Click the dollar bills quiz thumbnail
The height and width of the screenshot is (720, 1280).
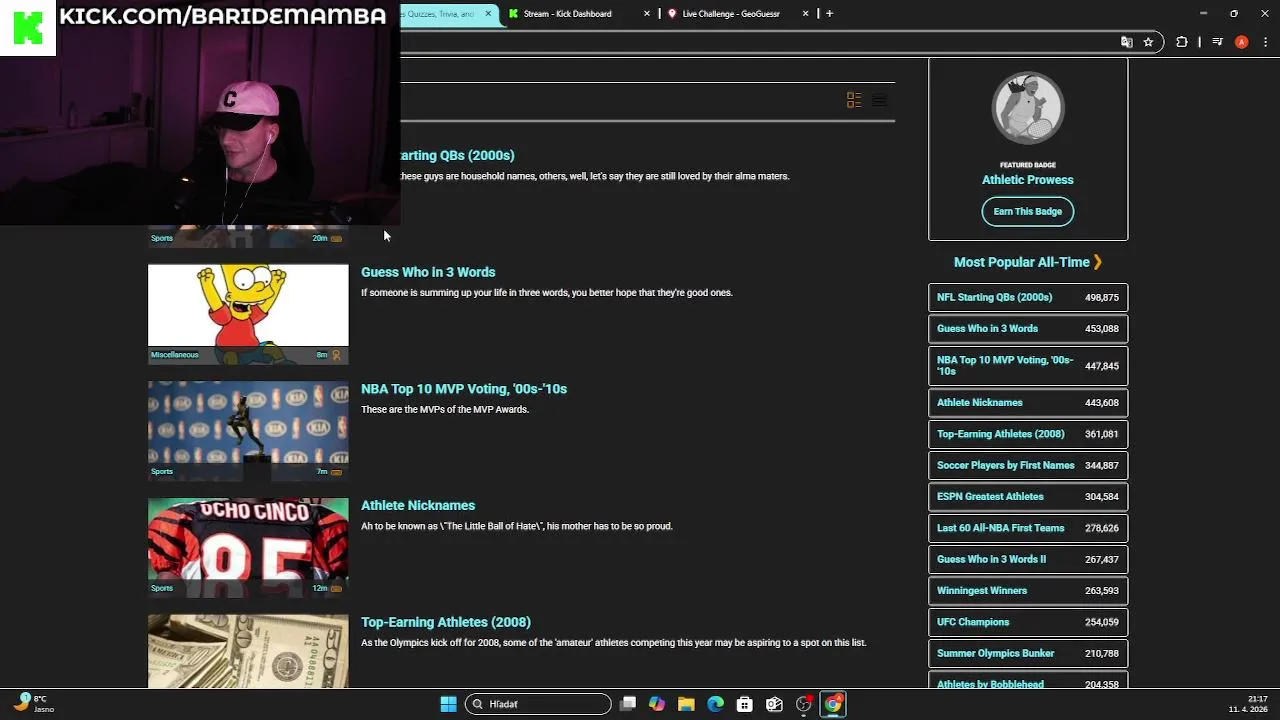248,651
